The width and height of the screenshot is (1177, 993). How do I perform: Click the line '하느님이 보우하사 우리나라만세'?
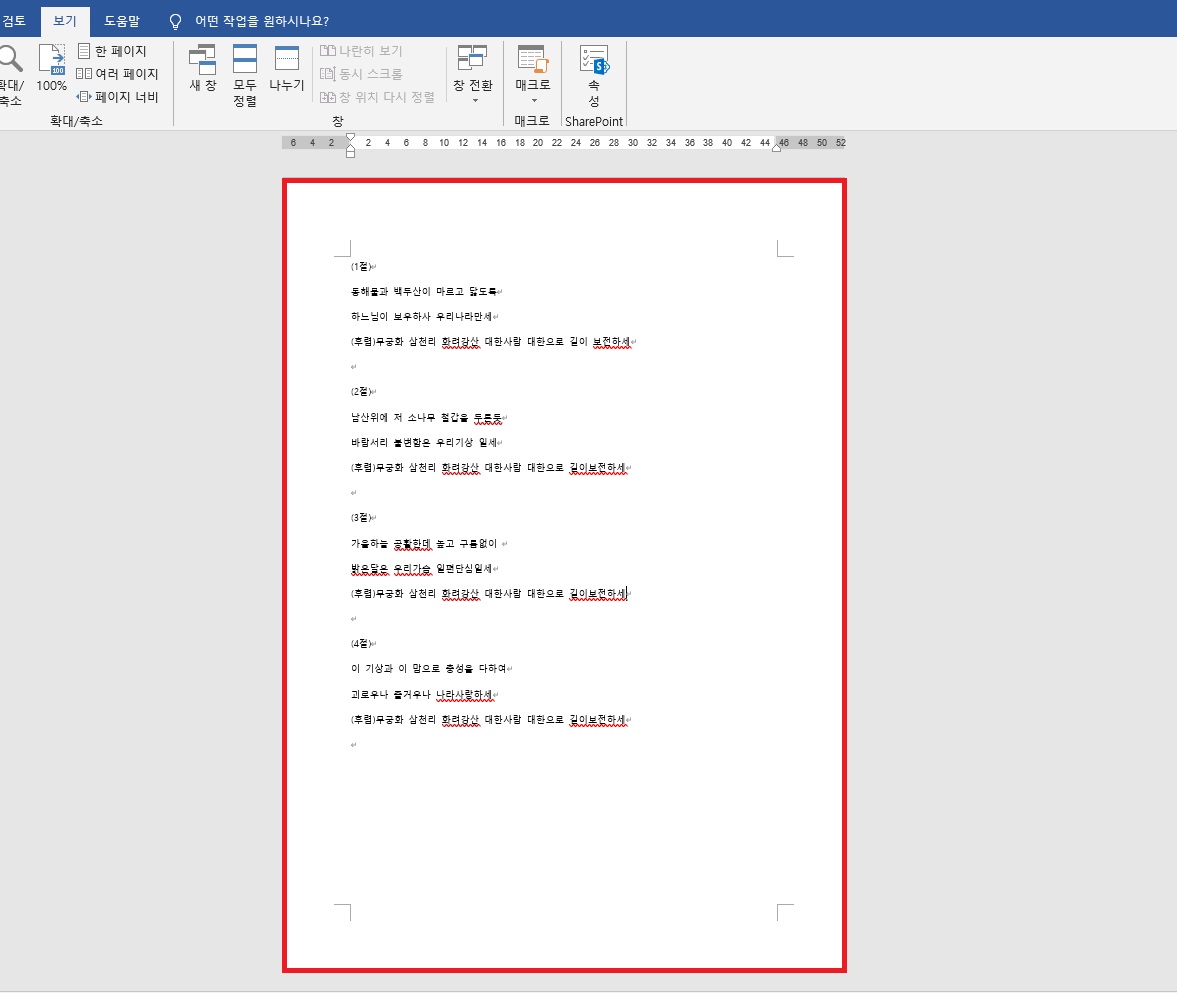click(x=422, y=317)
